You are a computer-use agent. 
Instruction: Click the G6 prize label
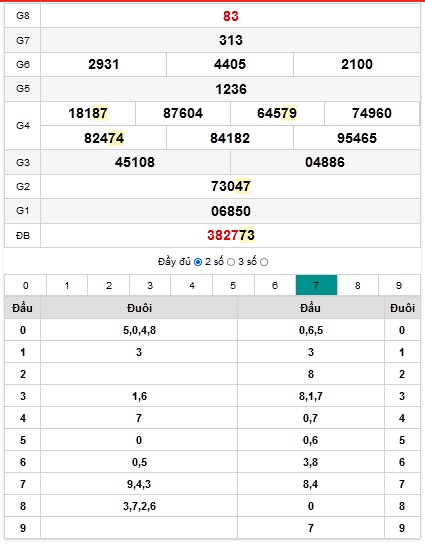(23, 64)
